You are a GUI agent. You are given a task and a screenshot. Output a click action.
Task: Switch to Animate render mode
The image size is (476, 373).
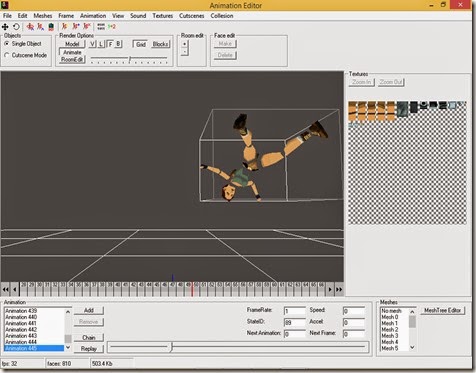point(72,52)
